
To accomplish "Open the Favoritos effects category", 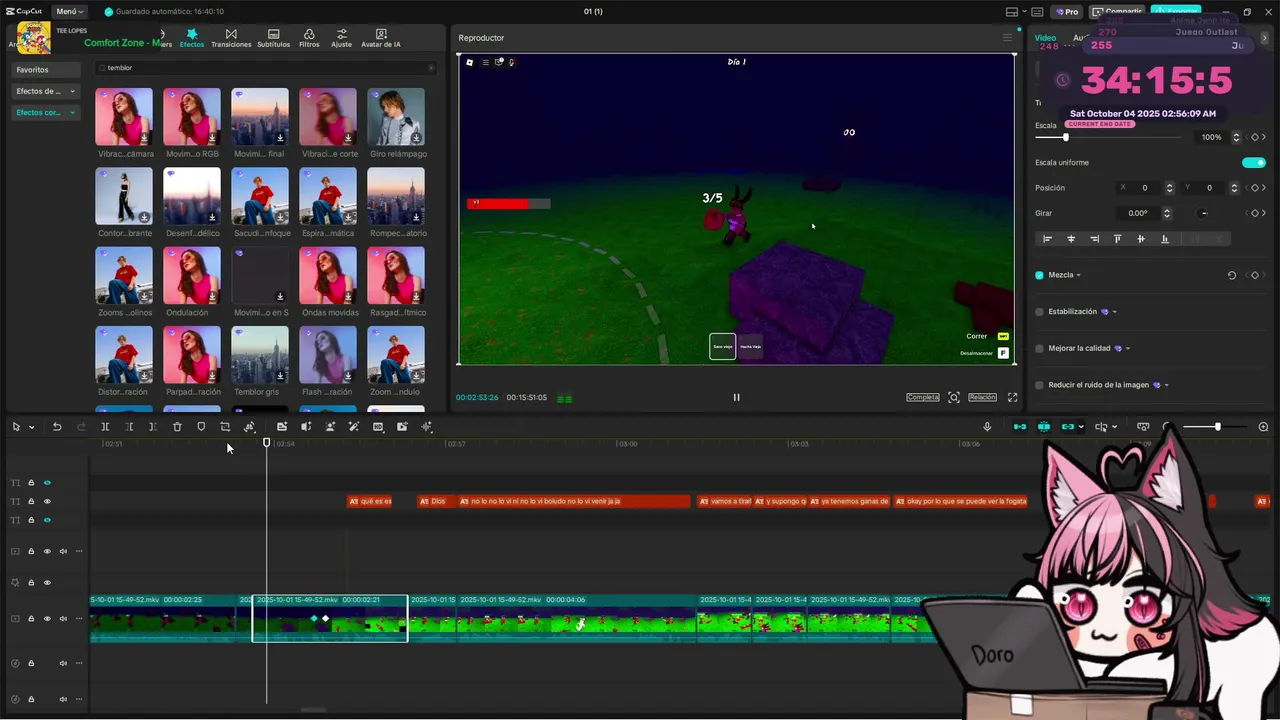I will [x=46, y=70].
